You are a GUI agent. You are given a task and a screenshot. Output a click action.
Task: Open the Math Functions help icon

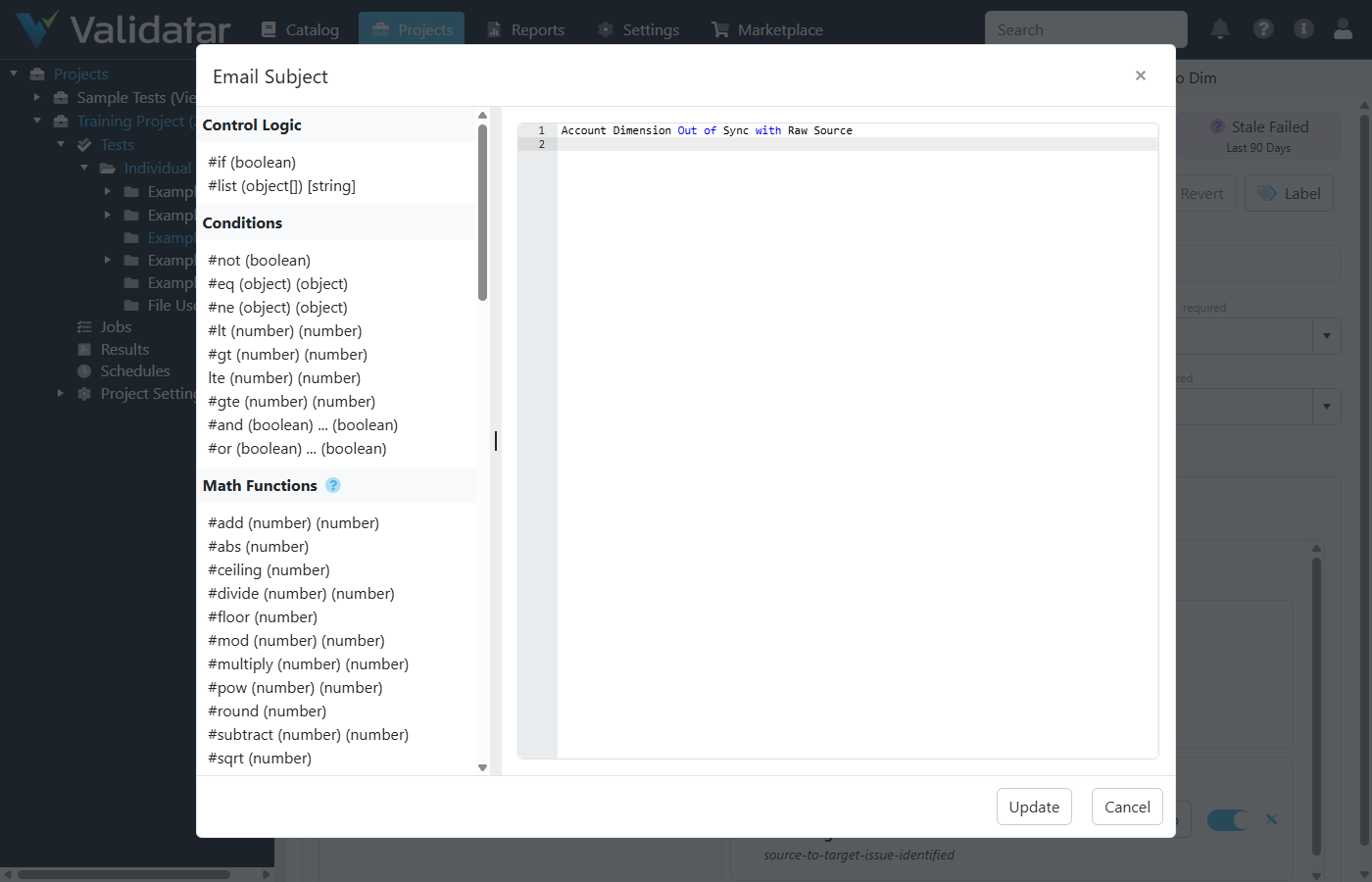pos(332,485)
